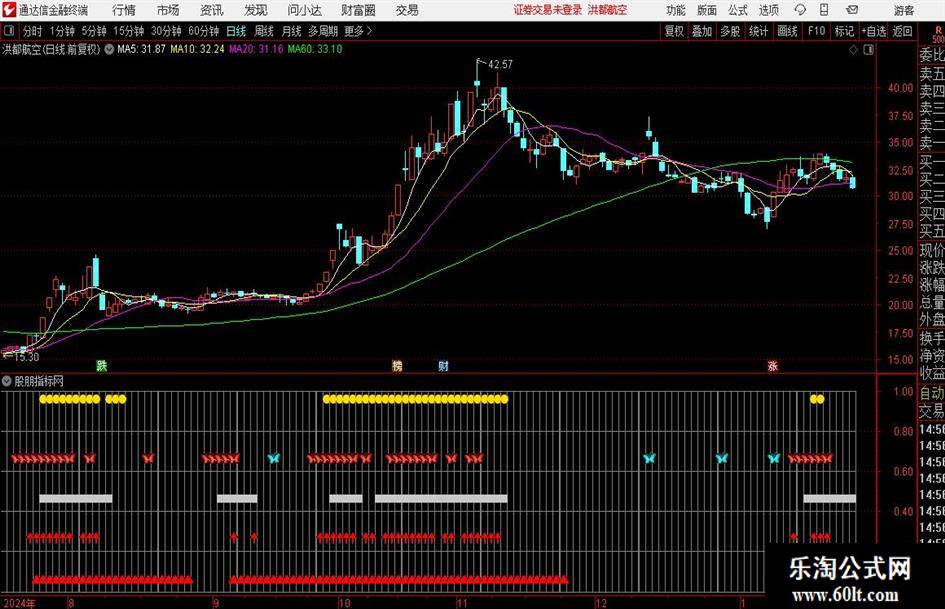Switch to the 1分钟 period

pos(62,31)
